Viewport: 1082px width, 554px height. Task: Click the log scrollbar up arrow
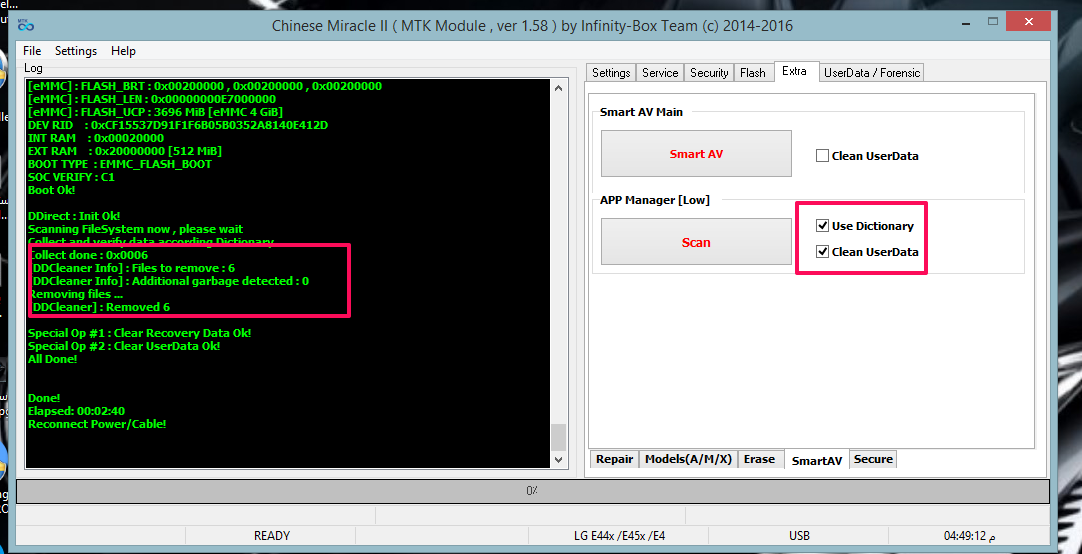pos(558,88)
